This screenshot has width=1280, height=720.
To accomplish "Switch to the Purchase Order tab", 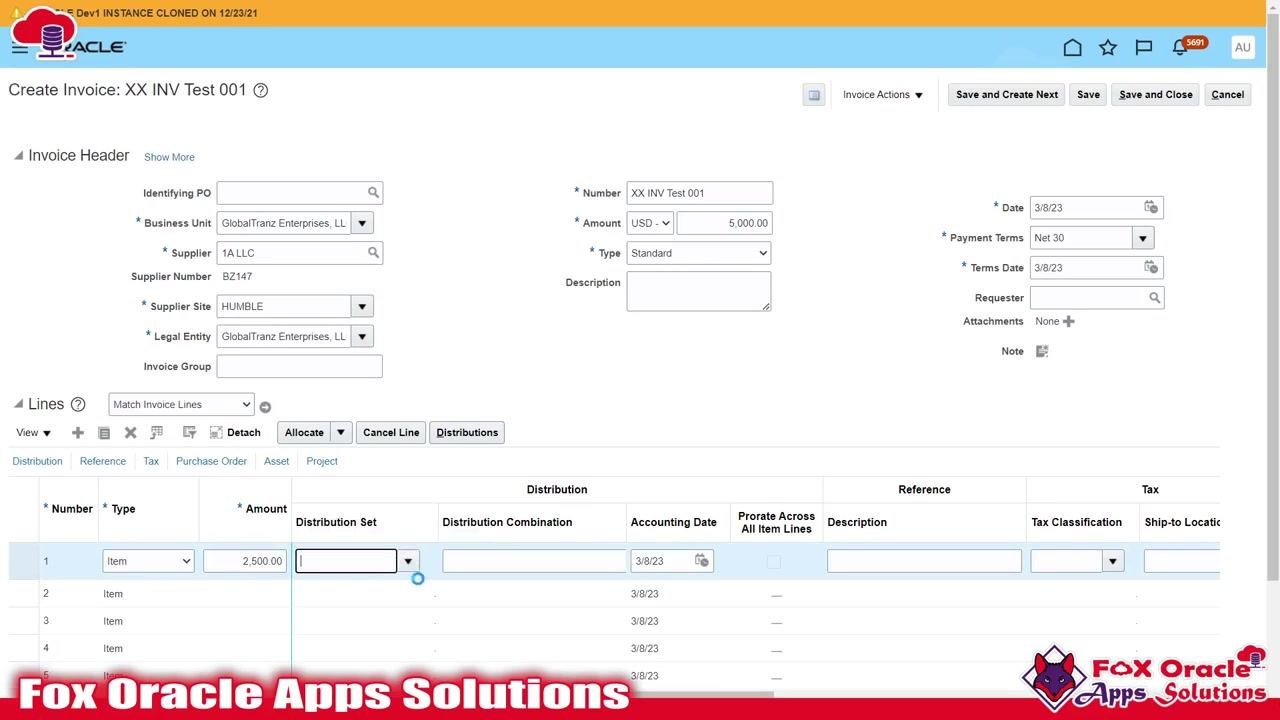I will [211, 461].
